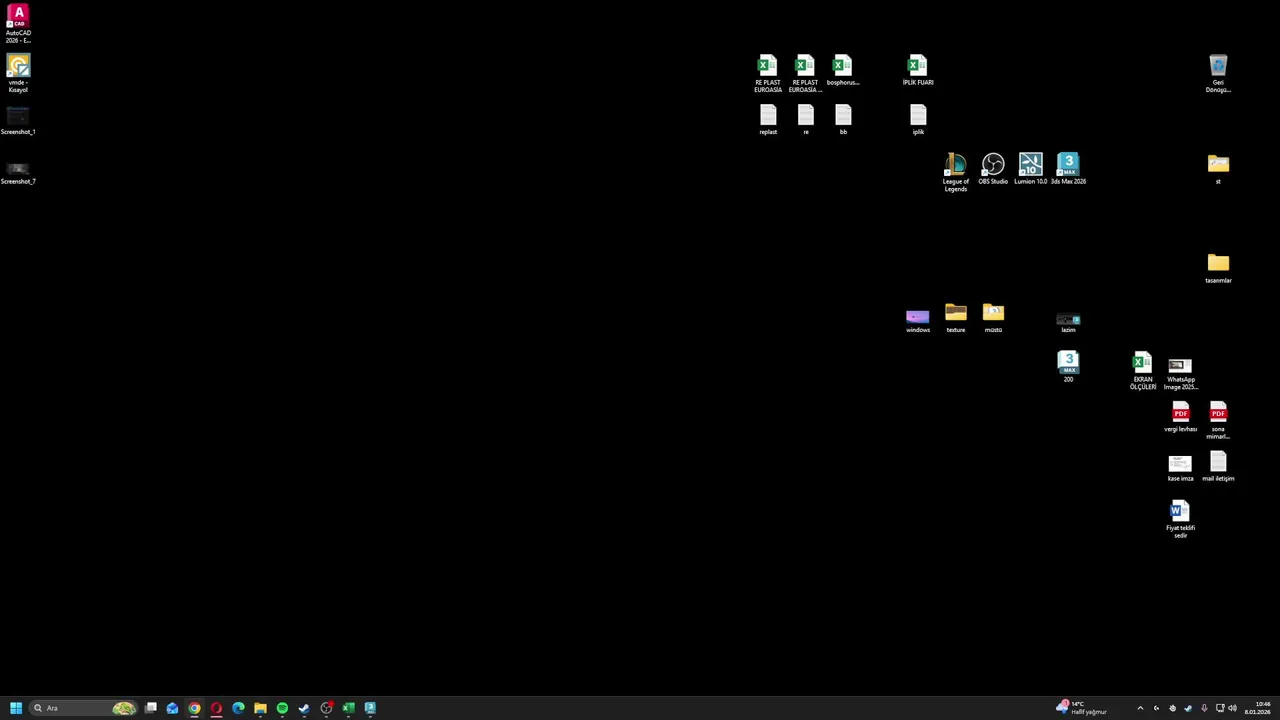The width and height of the screenshot is (1280, 720).
Task: Click the Logitech tray icon
Action: (x=1156, y=708)
